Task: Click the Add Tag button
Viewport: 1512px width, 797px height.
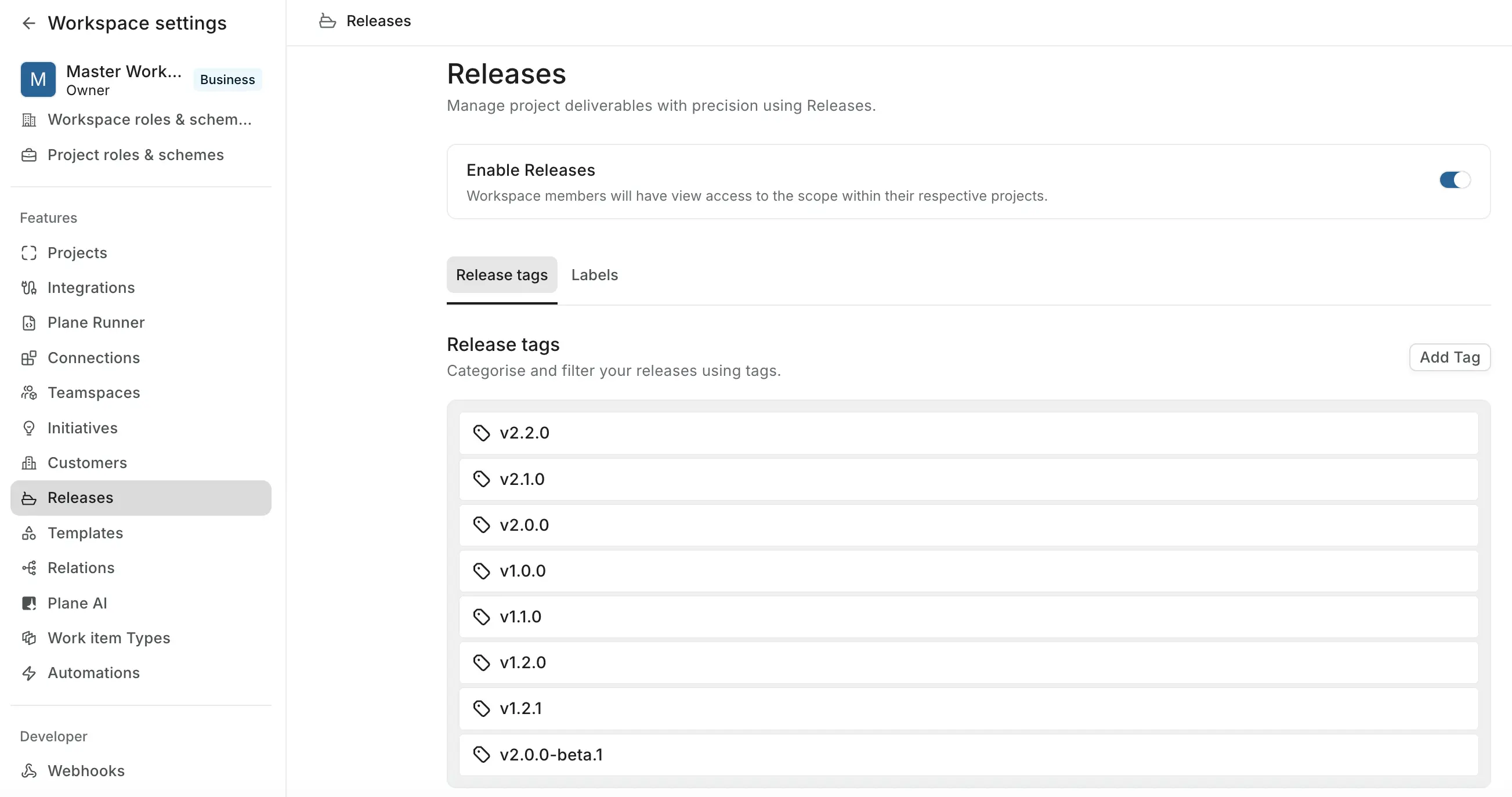Action: (1450, 357)
